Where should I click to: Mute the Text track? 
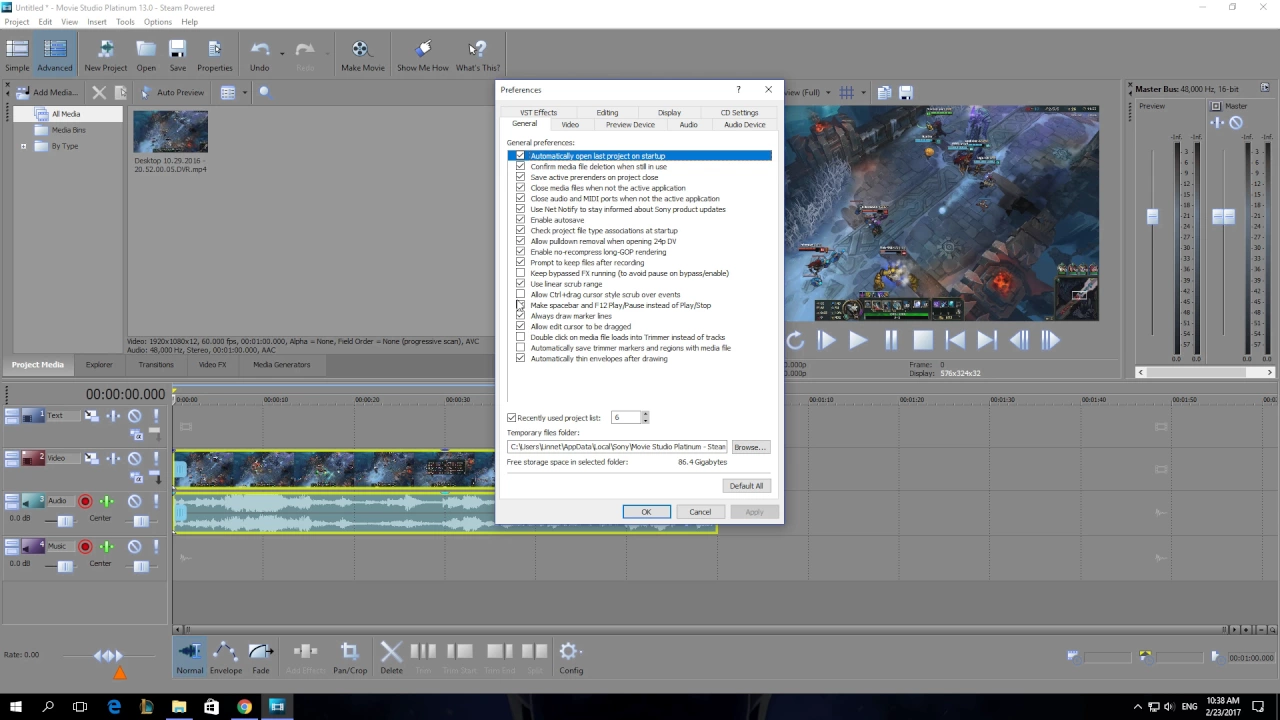pyautogui.click(x=135, y=416)
